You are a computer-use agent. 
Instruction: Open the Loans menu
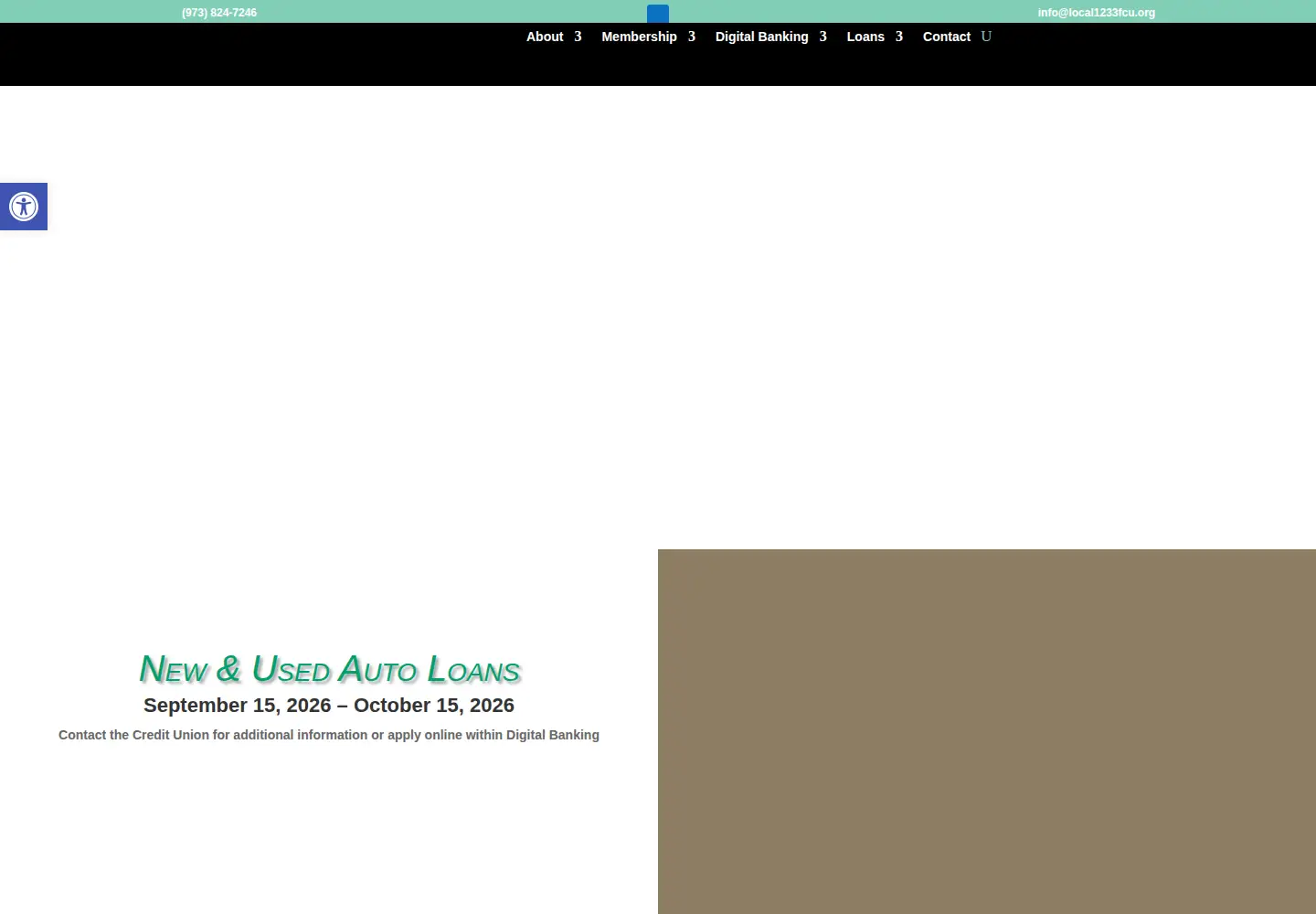(x=865, y=37)
